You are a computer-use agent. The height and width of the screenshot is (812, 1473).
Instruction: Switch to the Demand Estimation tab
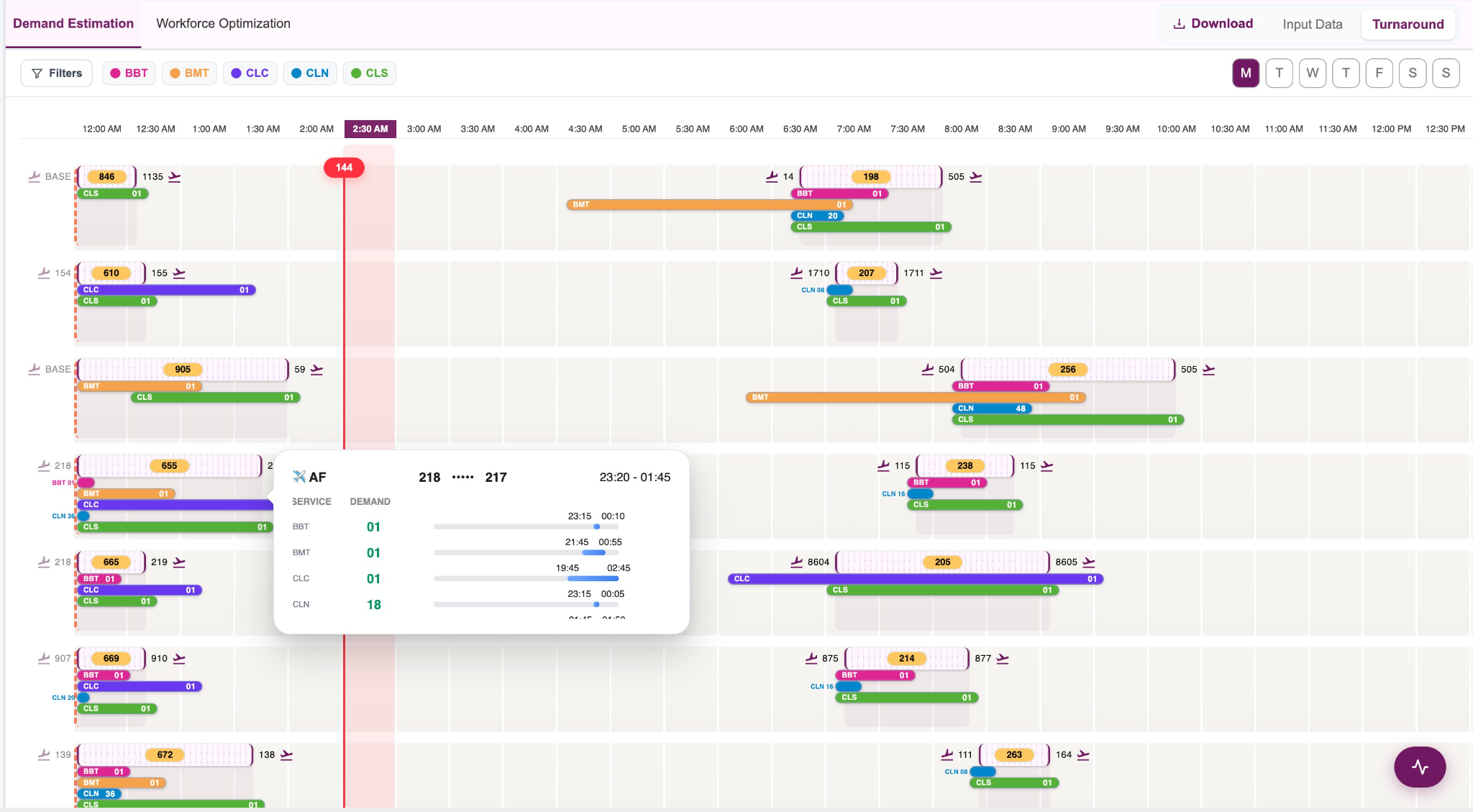73,24
